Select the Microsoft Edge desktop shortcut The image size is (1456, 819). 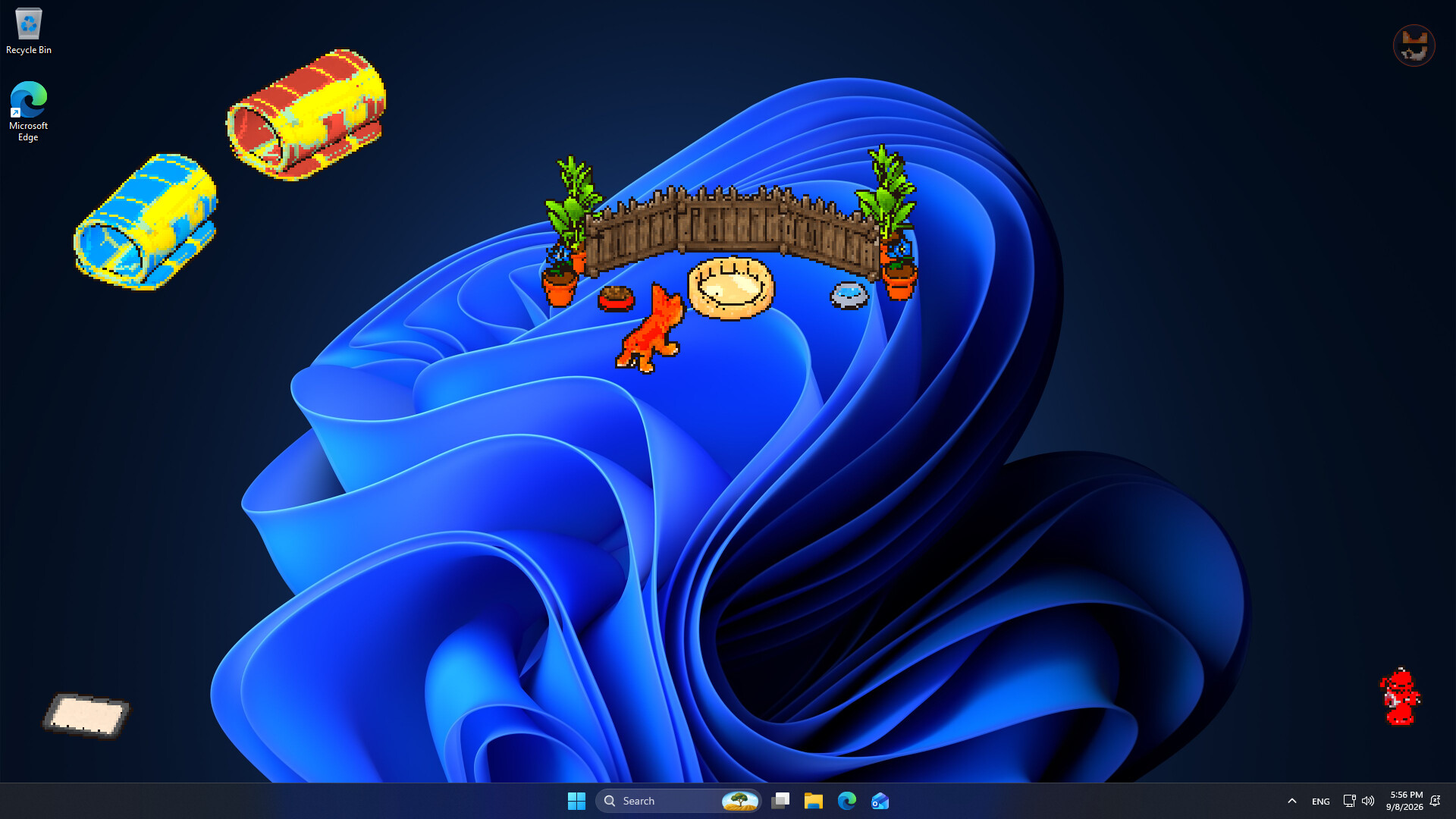28,111
